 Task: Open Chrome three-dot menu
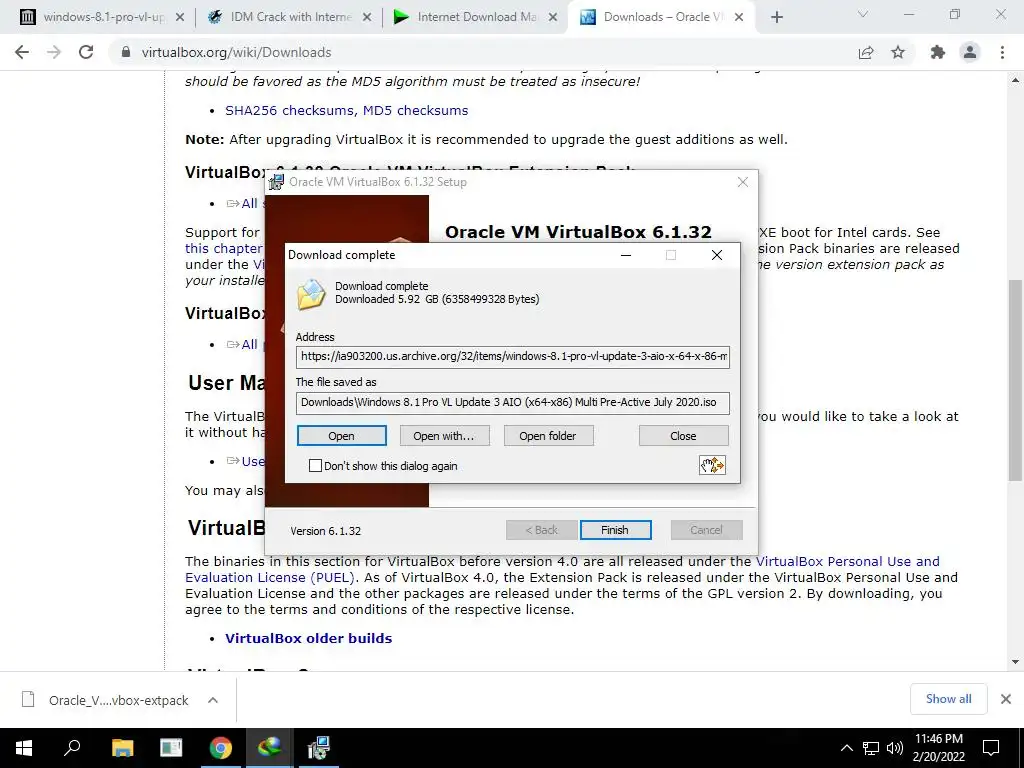click(1002, 52)
